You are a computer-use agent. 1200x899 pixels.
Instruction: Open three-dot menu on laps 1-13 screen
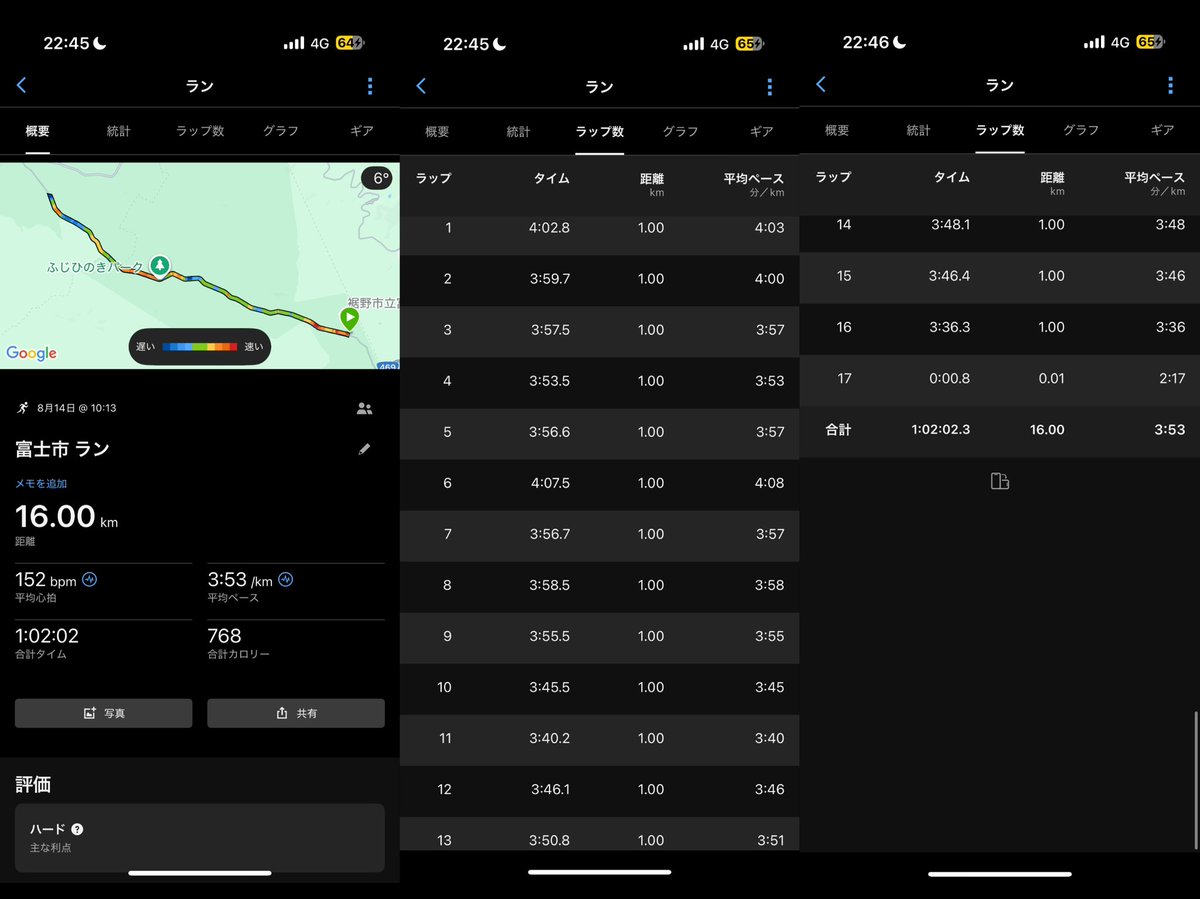coord(770,86)
